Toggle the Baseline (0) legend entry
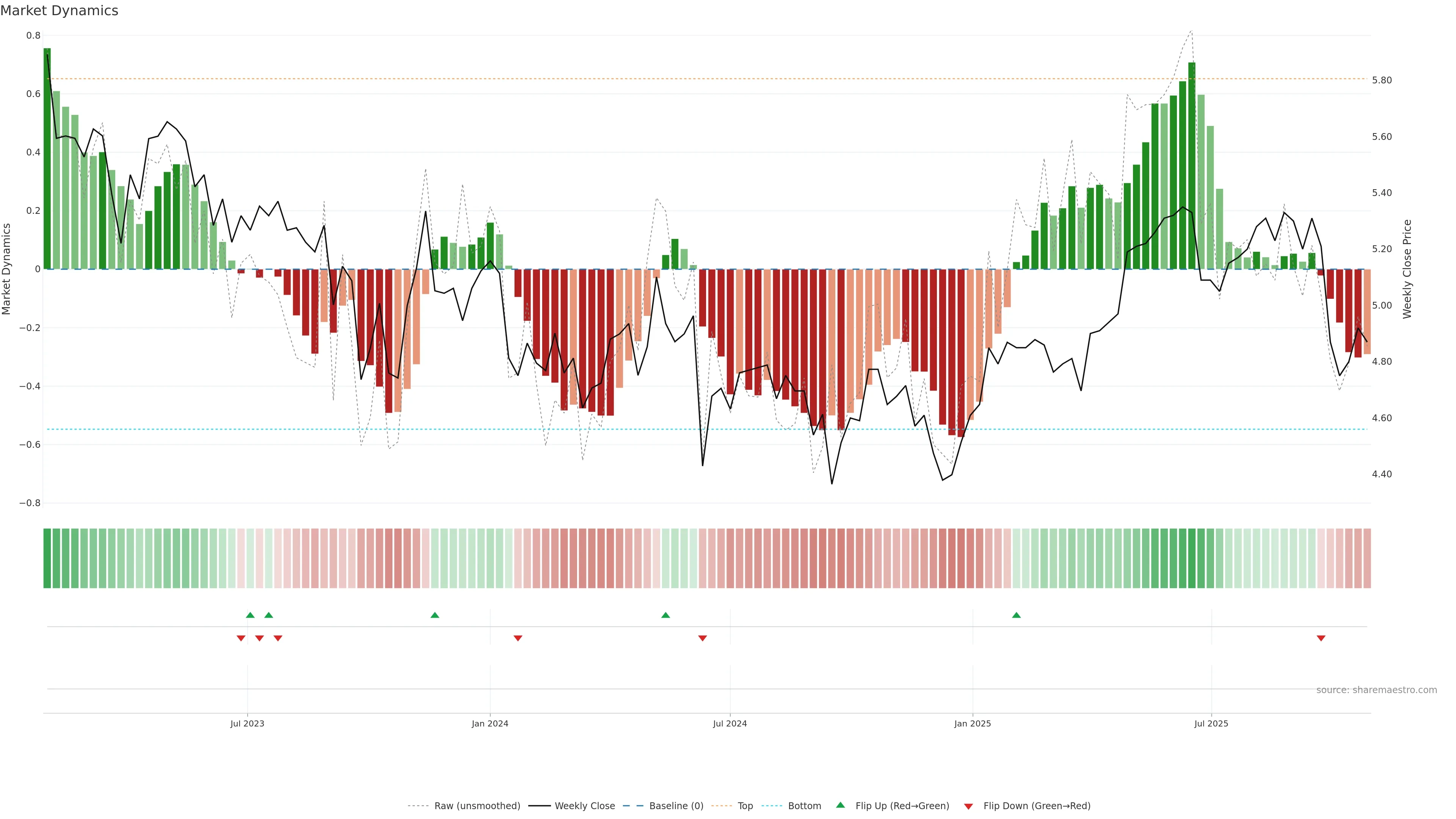The width and height of the screenshot is (1456, 819). [x=676, y=806]
